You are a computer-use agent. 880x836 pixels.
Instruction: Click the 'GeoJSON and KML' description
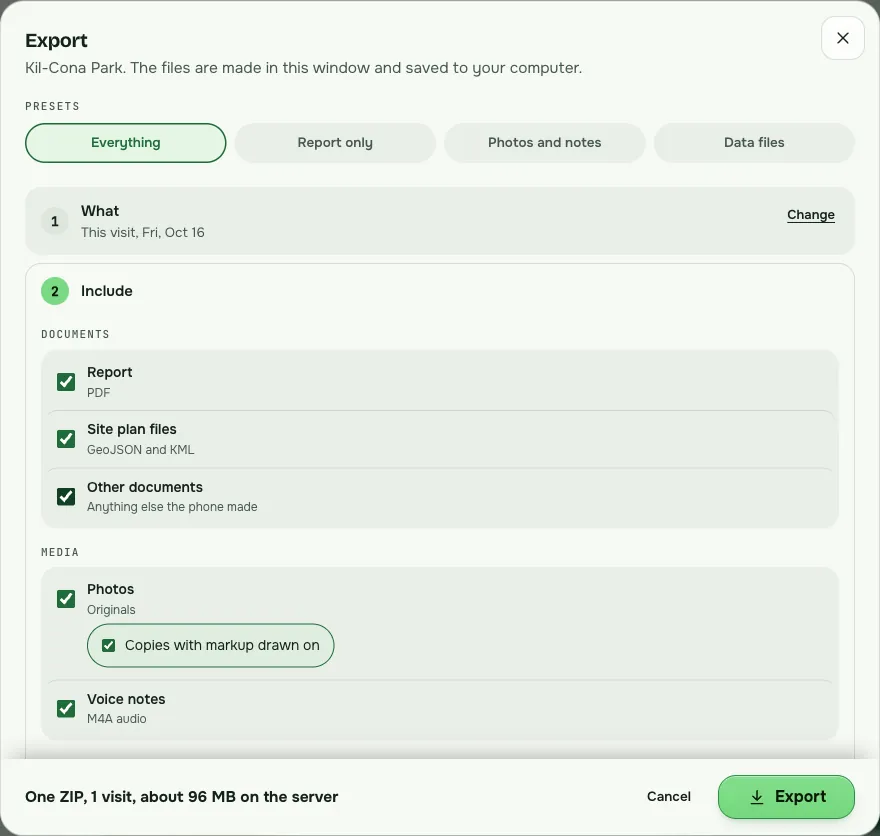click(x=140, y=449)
